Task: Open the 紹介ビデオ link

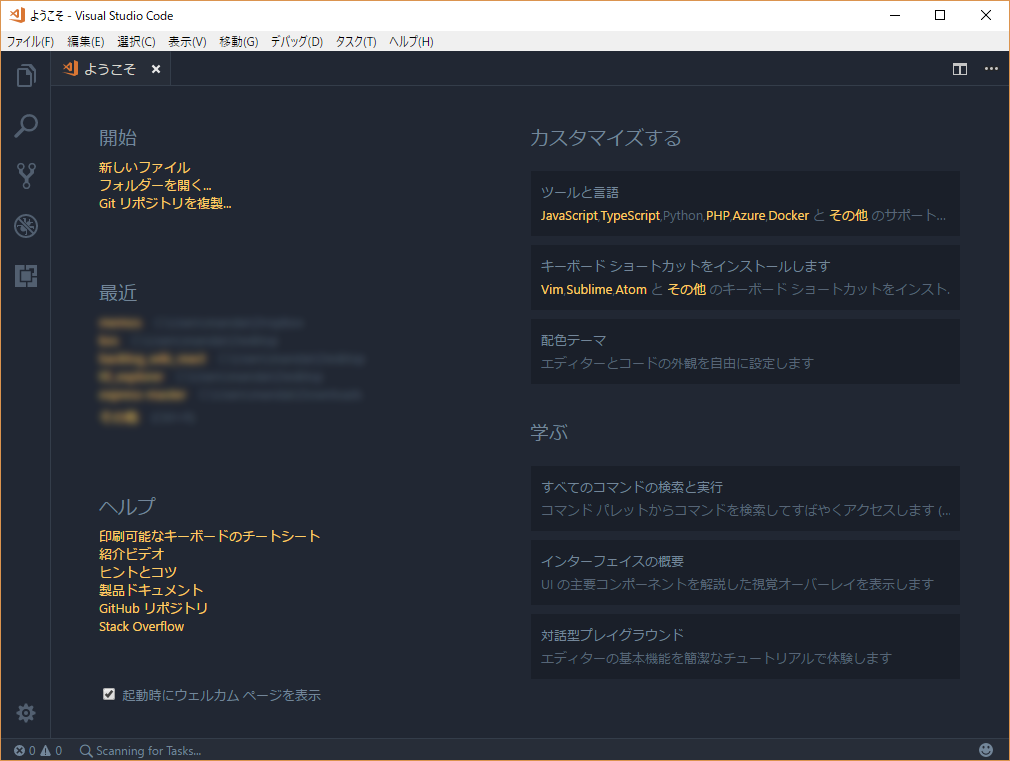Action: point(131,554)
